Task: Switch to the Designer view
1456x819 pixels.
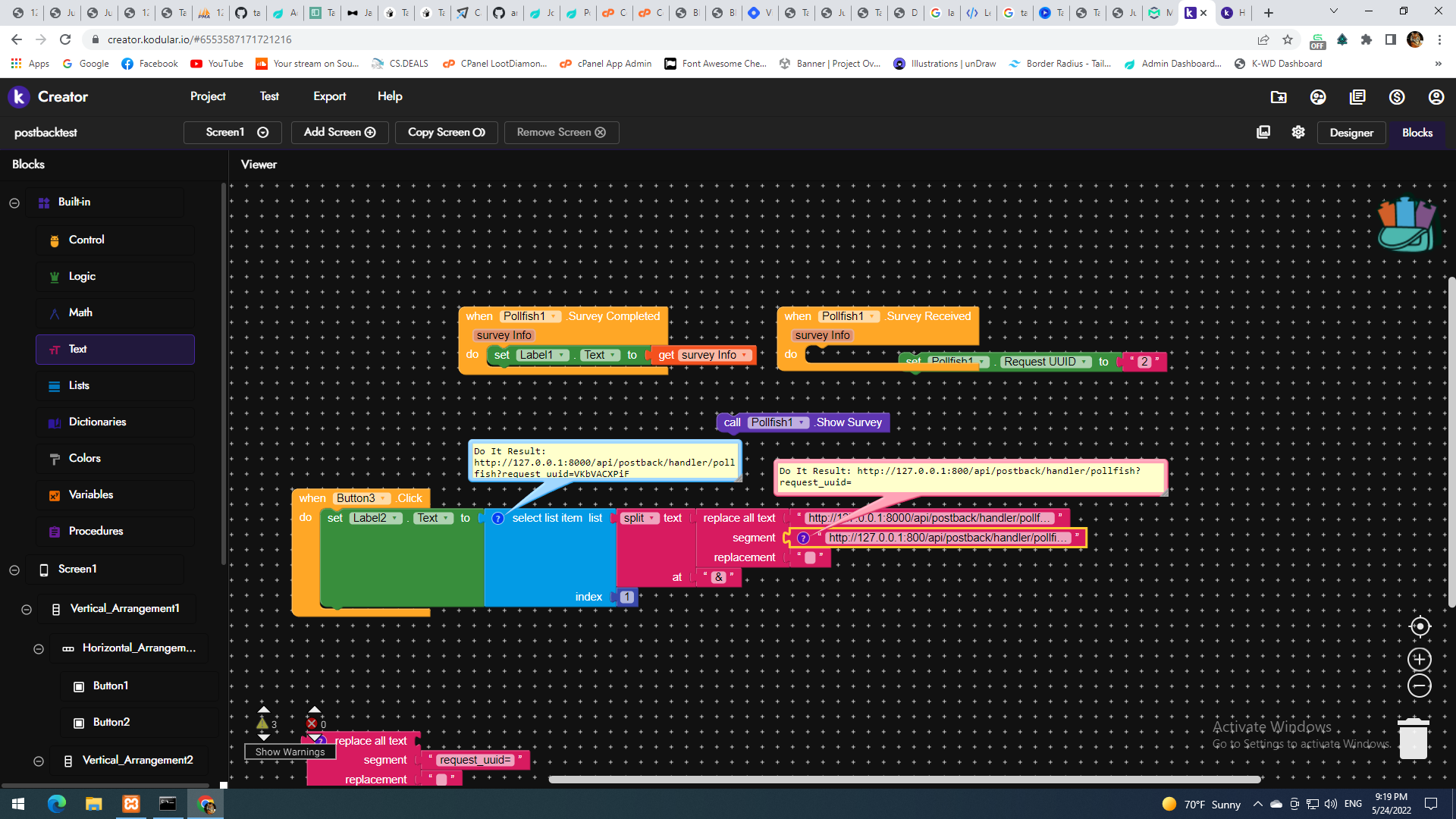Action: click(1351, 133)
